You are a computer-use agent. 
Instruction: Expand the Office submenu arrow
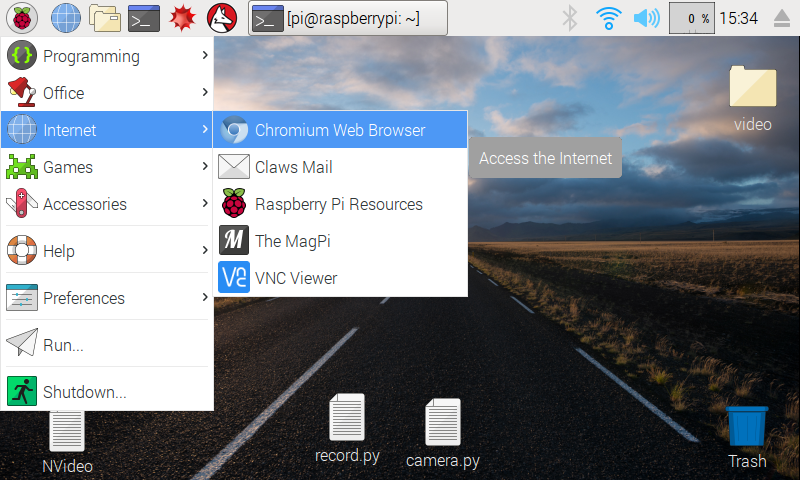[x=205, y=92]
